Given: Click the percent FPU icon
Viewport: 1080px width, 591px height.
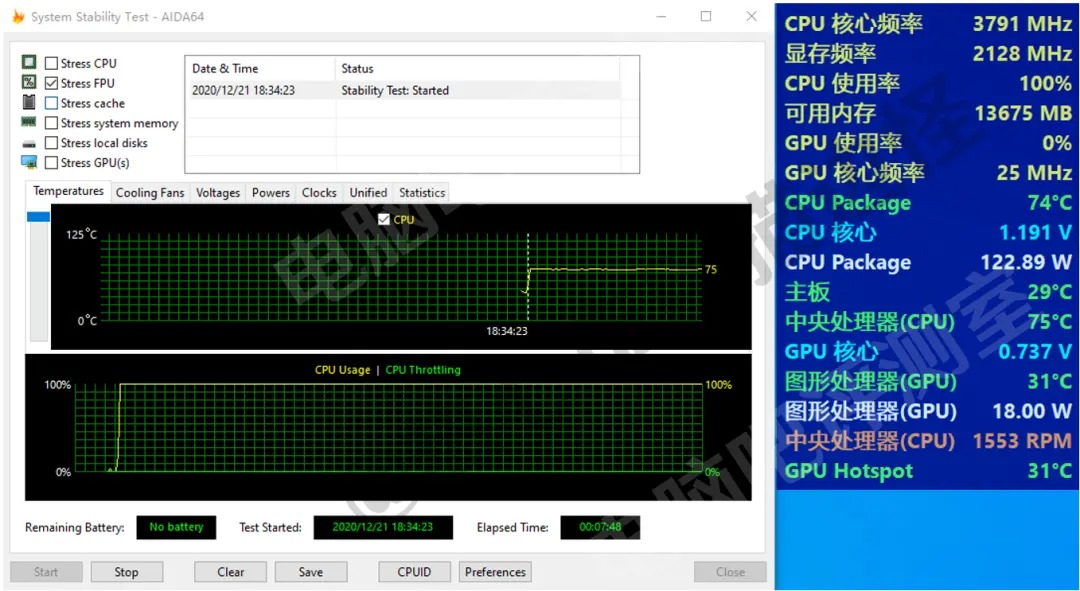Looking at the screenshot, I should tap(29, 82).
